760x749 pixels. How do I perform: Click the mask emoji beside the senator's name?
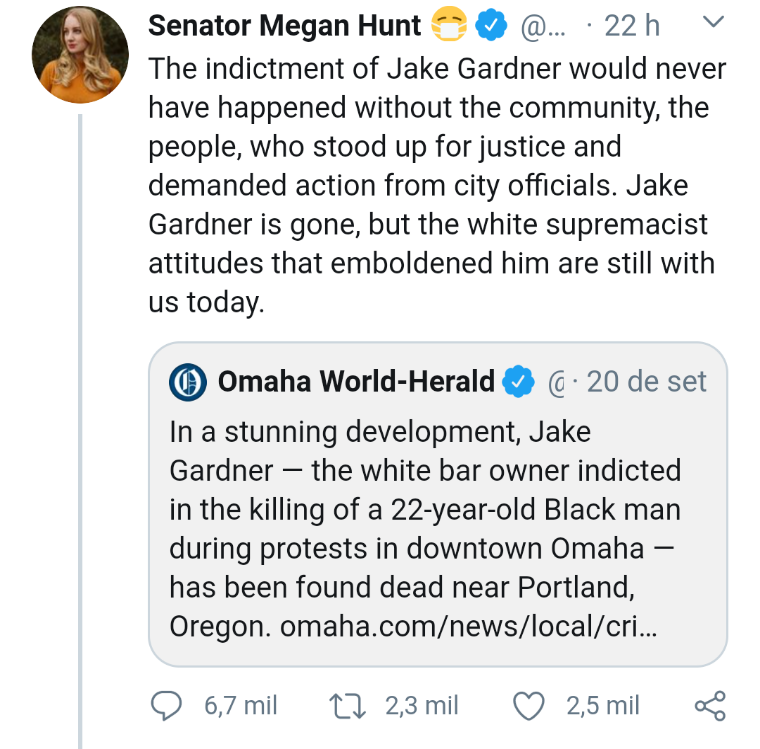coord(450,26)
